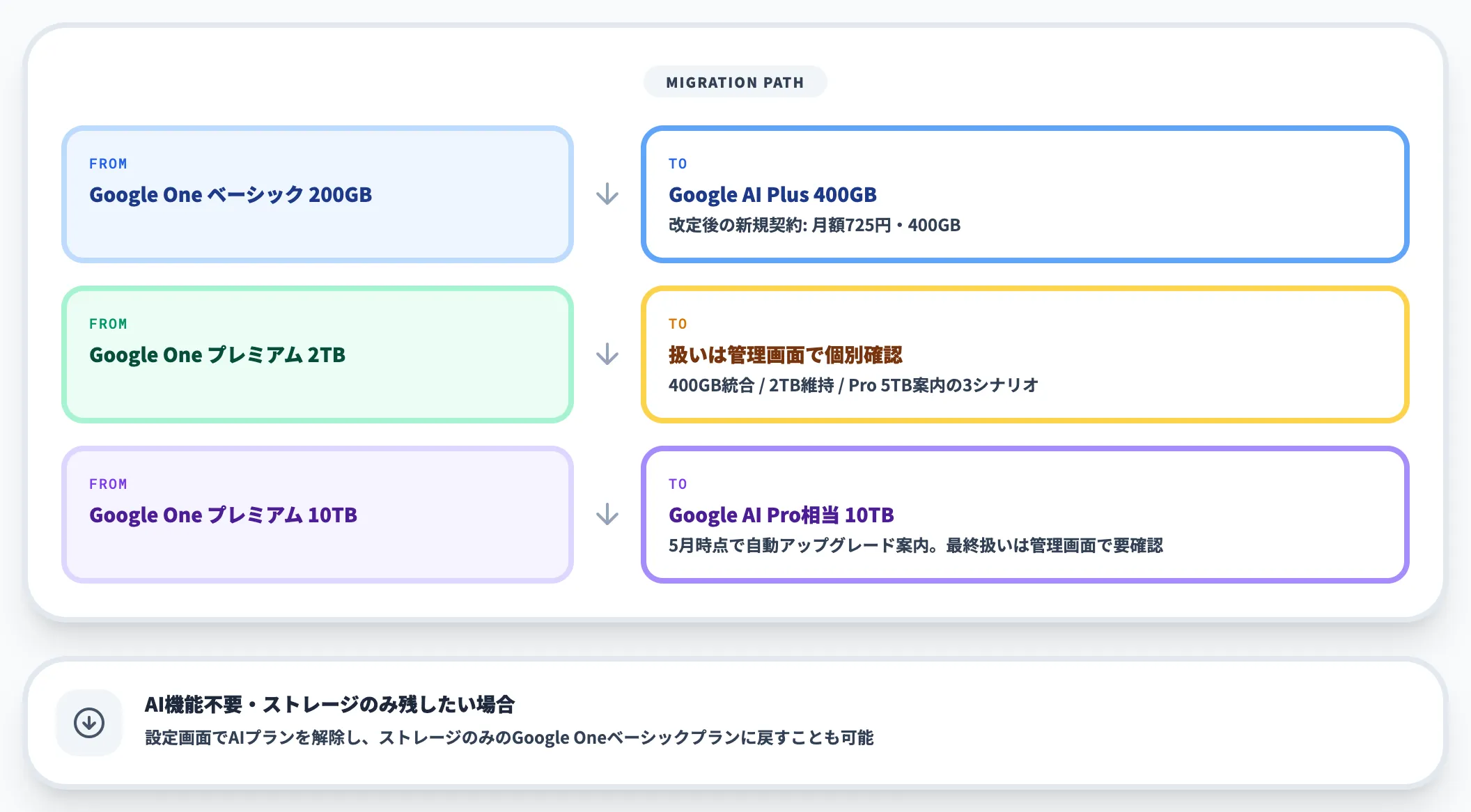Image resolution: width=1471 pixels, height=812 pixels.
Task: Click TO label above 扱いは管理画面で個別確認
Action: click(x=678, y=324)
